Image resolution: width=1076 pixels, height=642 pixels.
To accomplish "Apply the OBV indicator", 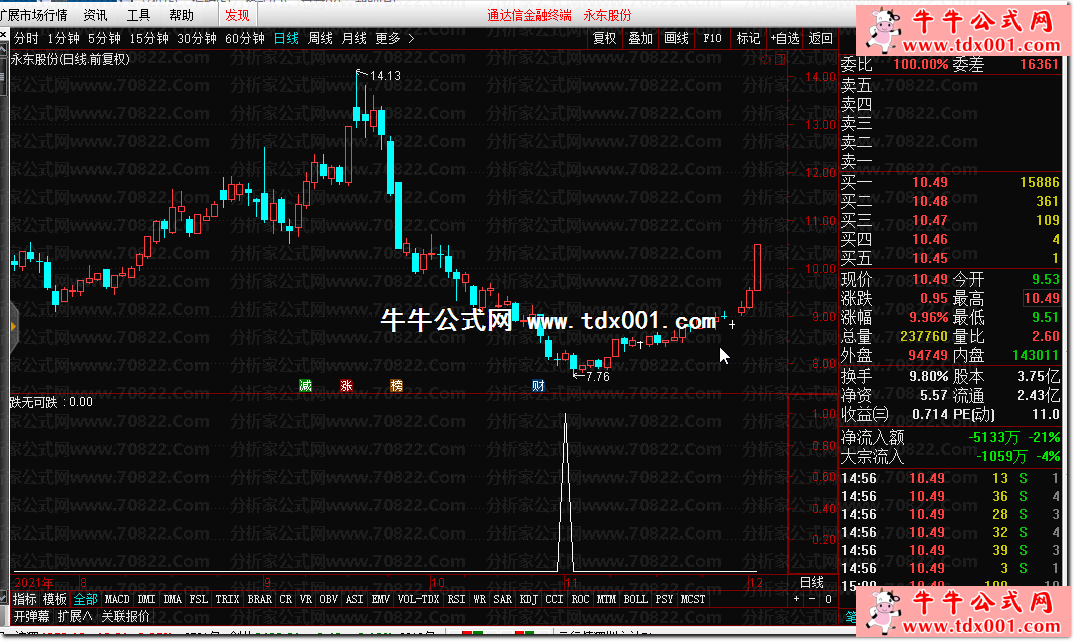I will 329,599.
